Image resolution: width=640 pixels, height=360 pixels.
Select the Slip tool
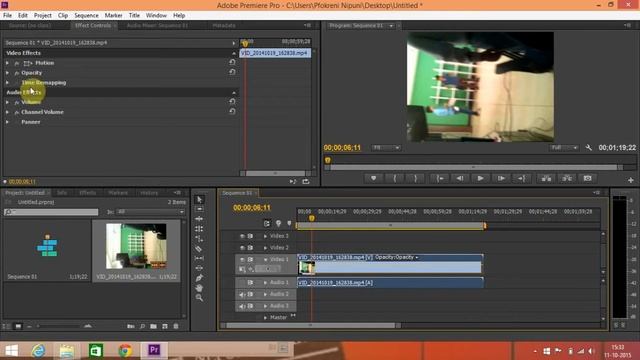(199, 258)
